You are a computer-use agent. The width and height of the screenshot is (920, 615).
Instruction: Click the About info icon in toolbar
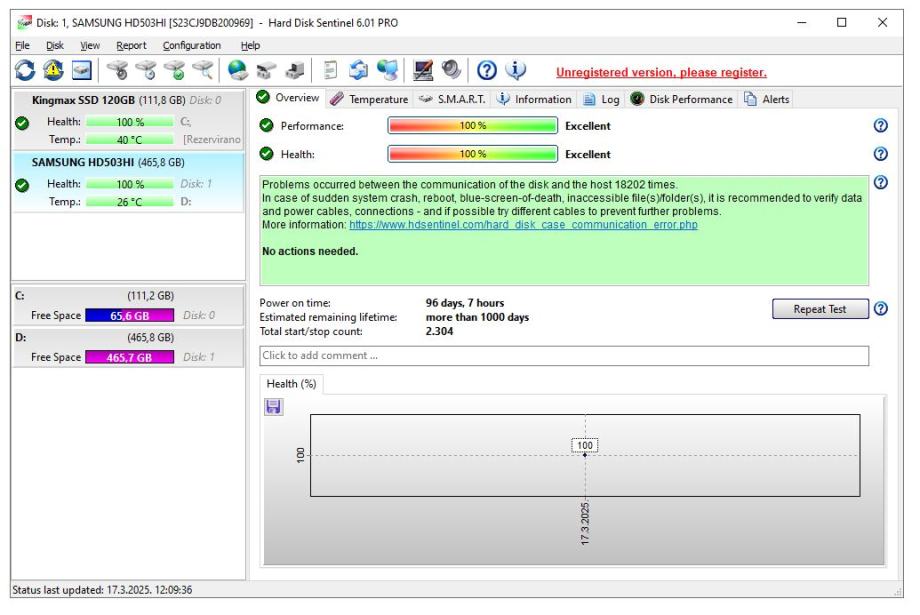[x=516, y=72]
